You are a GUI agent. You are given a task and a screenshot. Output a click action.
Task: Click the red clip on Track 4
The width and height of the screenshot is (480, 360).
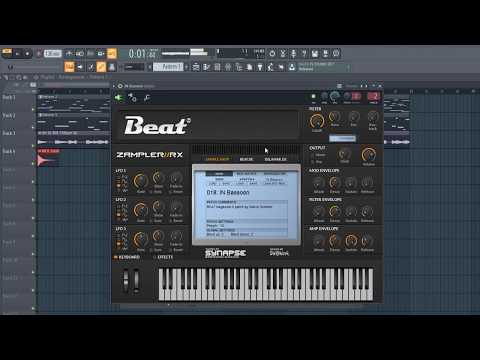pyautogui.click(x=48, y=158)
